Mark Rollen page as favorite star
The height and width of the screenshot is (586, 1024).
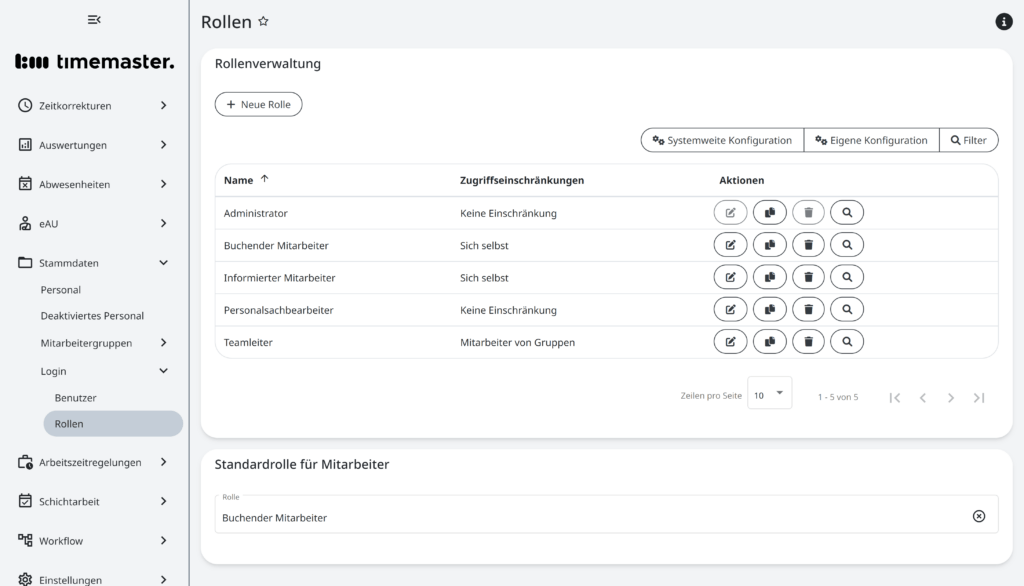[x=264, y=22]
